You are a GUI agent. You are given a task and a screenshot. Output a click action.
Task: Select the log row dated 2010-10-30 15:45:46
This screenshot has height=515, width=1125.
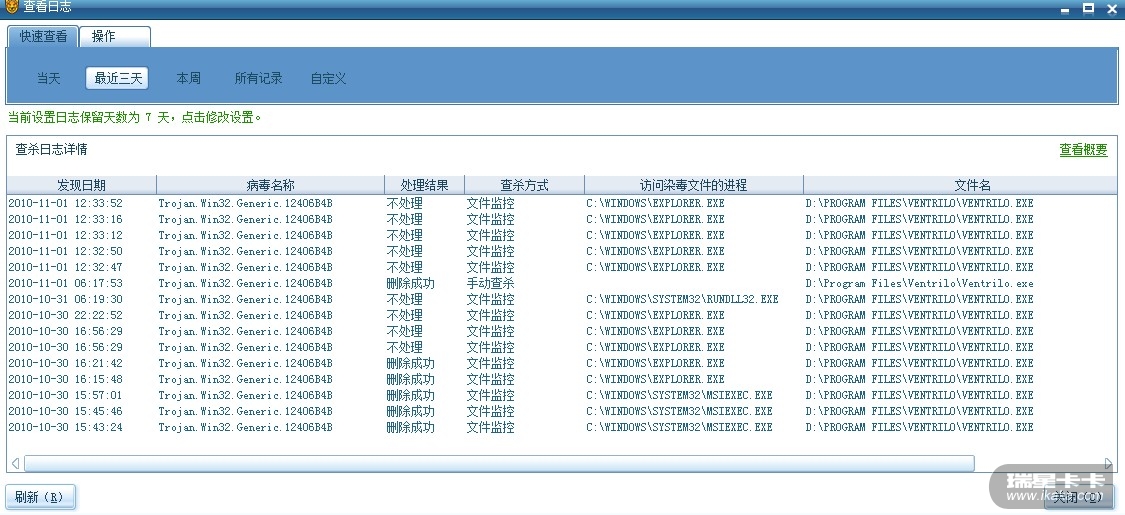point(562,411)
